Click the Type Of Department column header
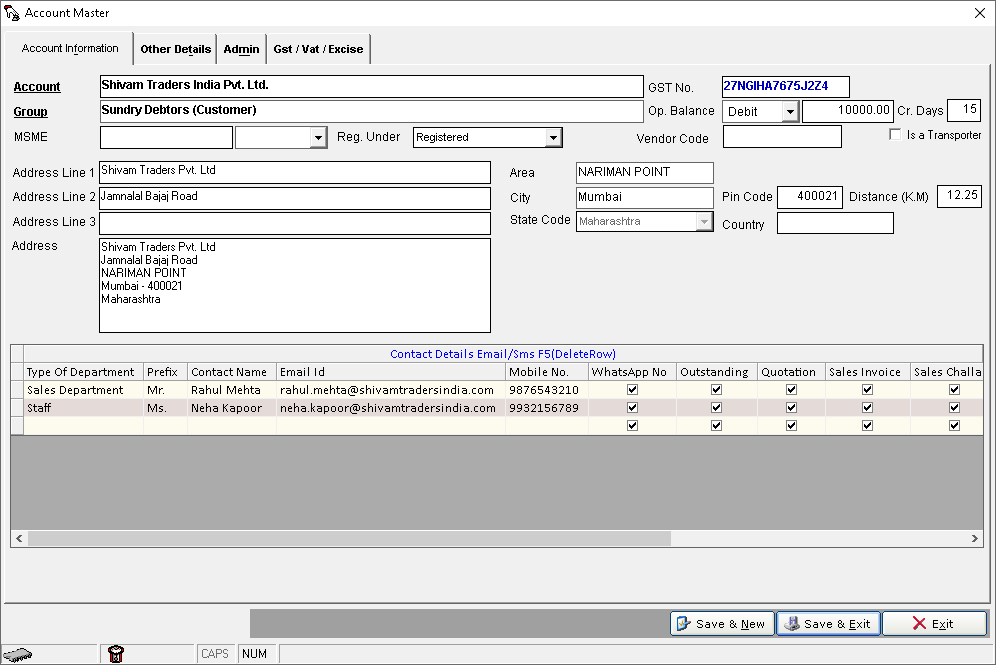 [x=83, y=372]
